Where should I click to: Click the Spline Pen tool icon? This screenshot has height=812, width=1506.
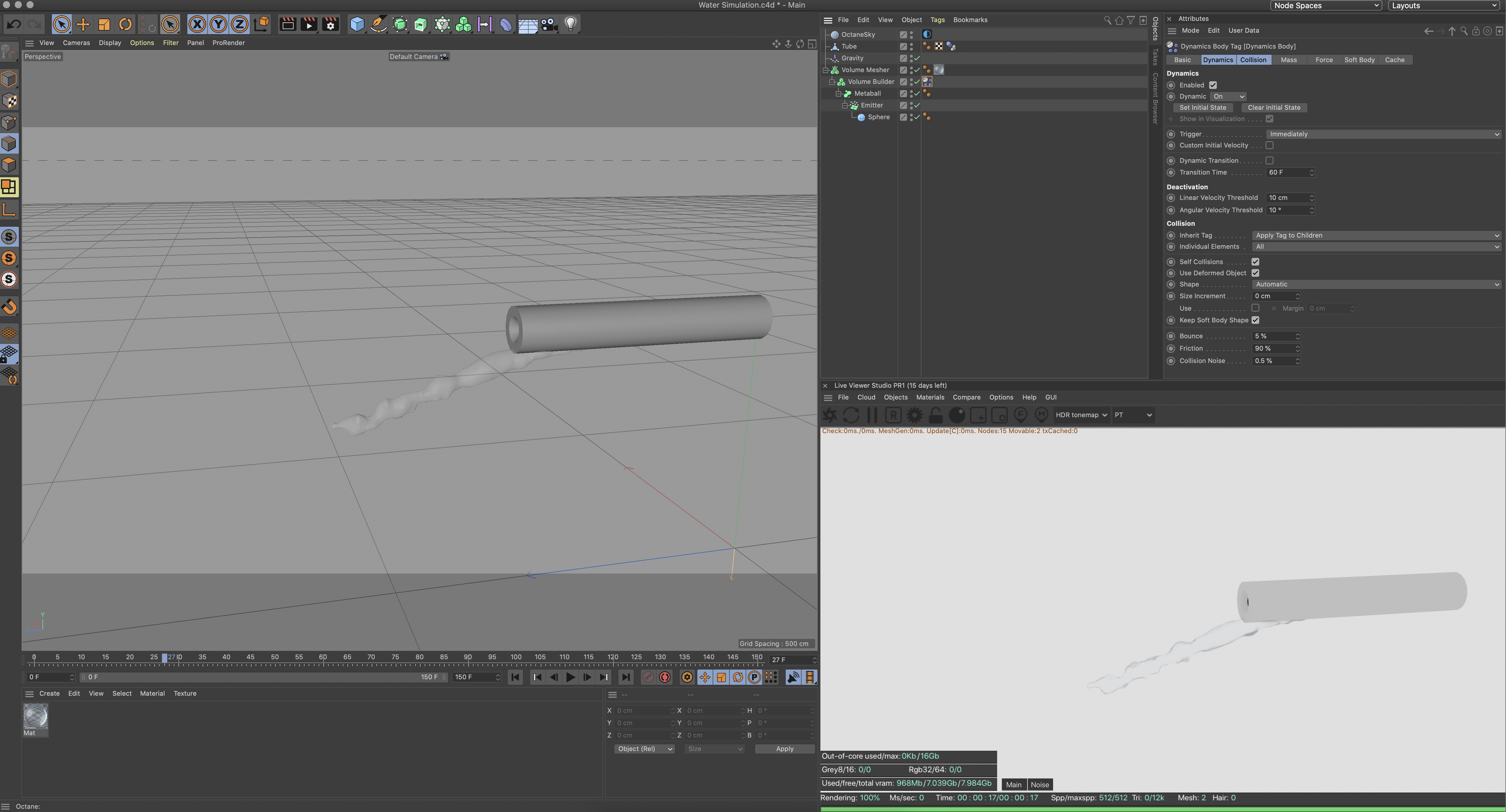point(379,24)
